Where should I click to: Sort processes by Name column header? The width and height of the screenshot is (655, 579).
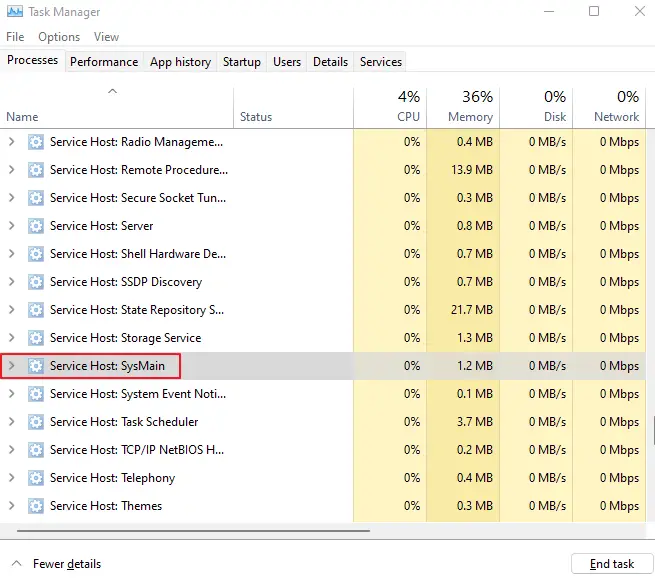(117, 107)
